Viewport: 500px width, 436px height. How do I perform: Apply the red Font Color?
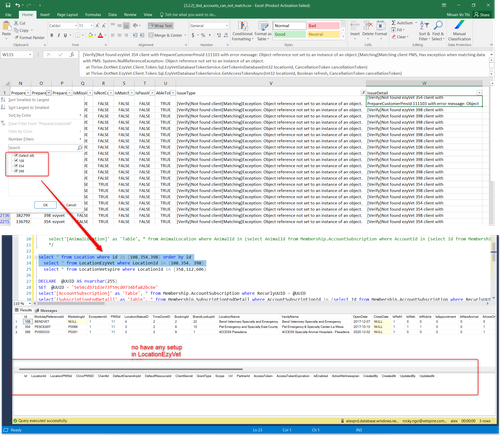point(100,35)
